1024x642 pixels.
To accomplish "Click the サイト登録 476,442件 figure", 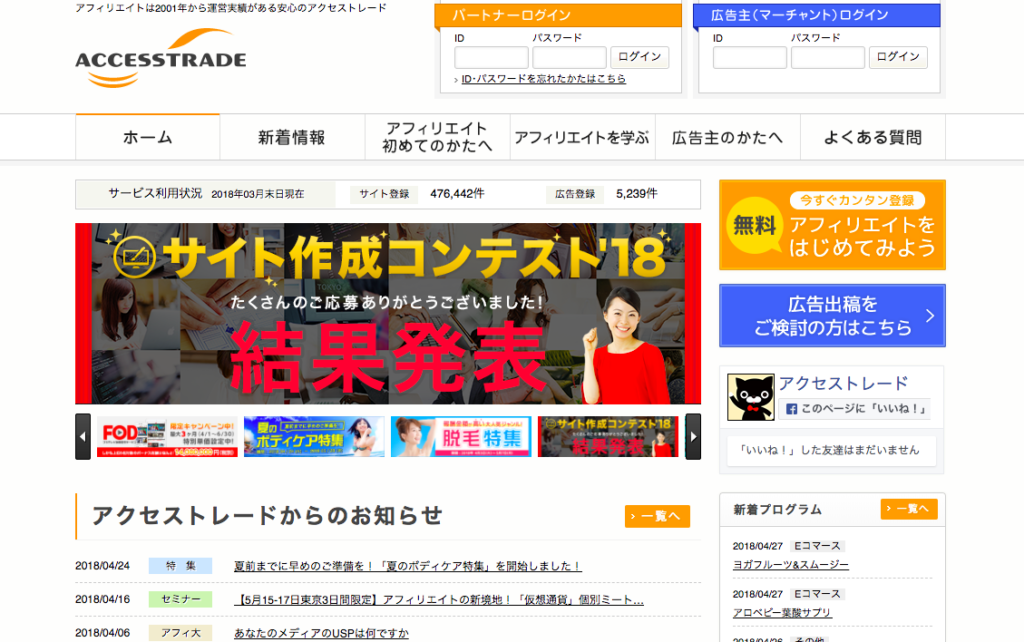I will coord(457,194).
